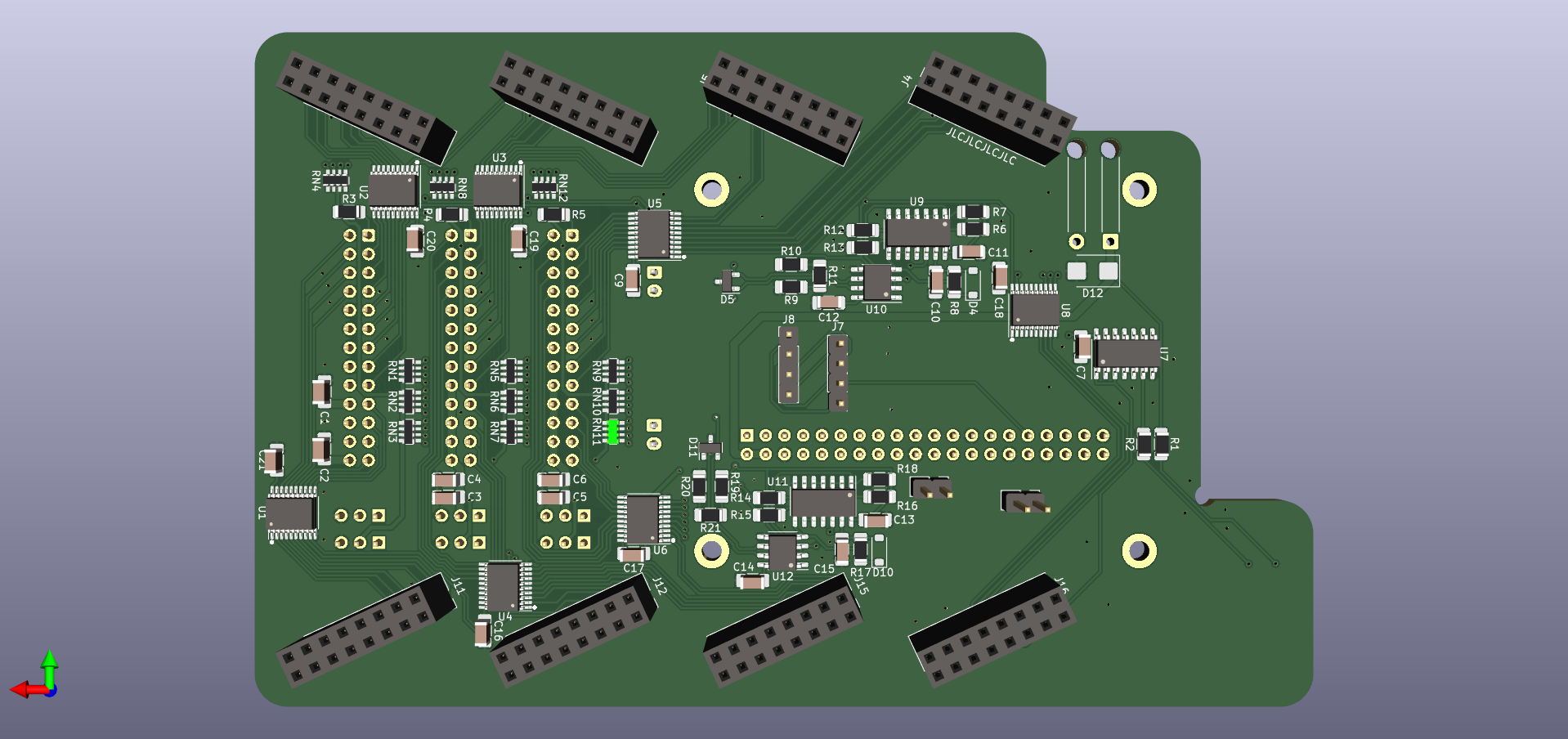Select the D12 component pads
The image size is (1568, 739).
[1092, 271]
